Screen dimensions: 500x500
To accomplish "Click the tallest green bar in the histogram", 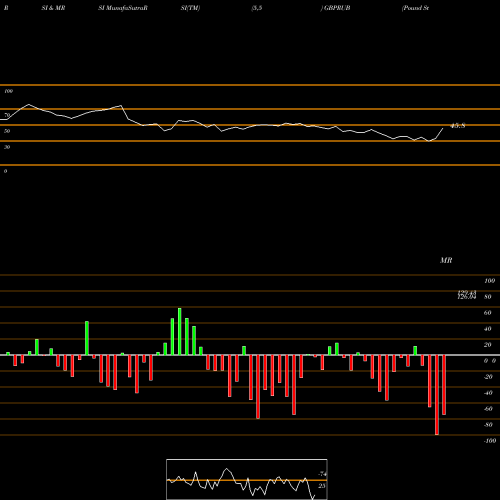I will [x=180, y=332].
